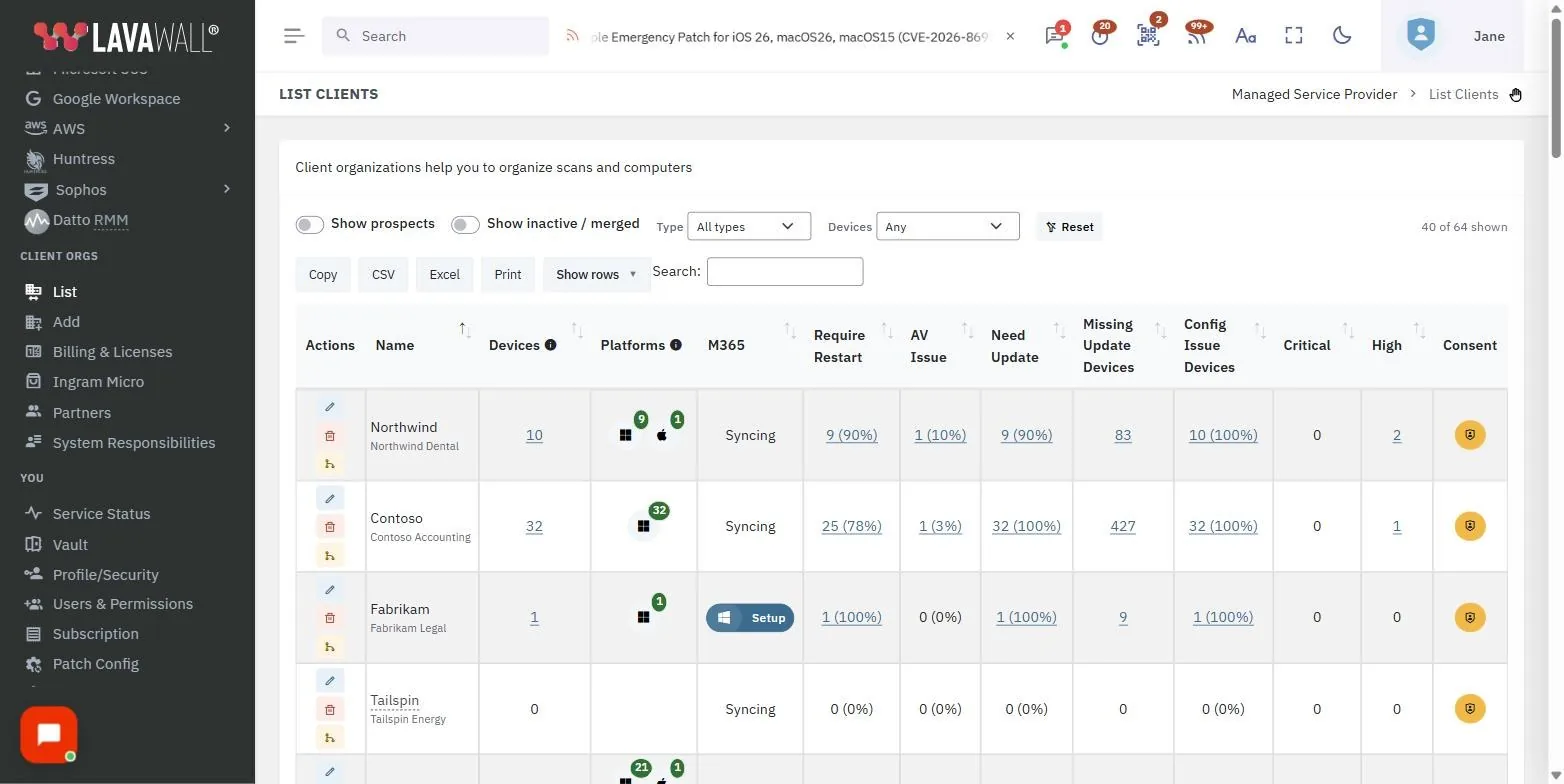The width and height of the screenshot is (1564, 784).
Task: Click the Windows platform icon for Contoso
Action: coord(643,526)
